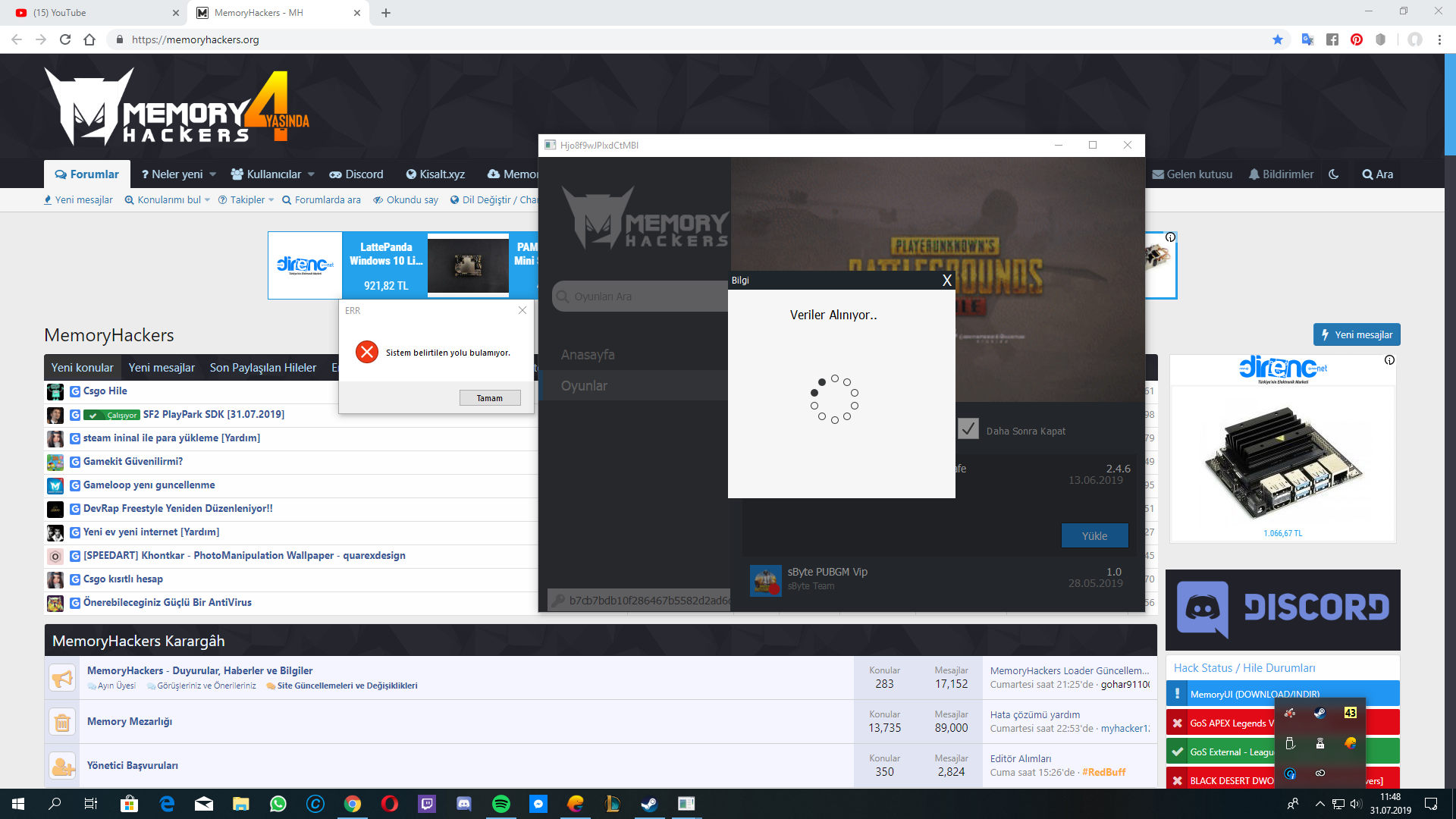
Task: Open the 'Csgo Hile' thread
Action: pos(105,391)
